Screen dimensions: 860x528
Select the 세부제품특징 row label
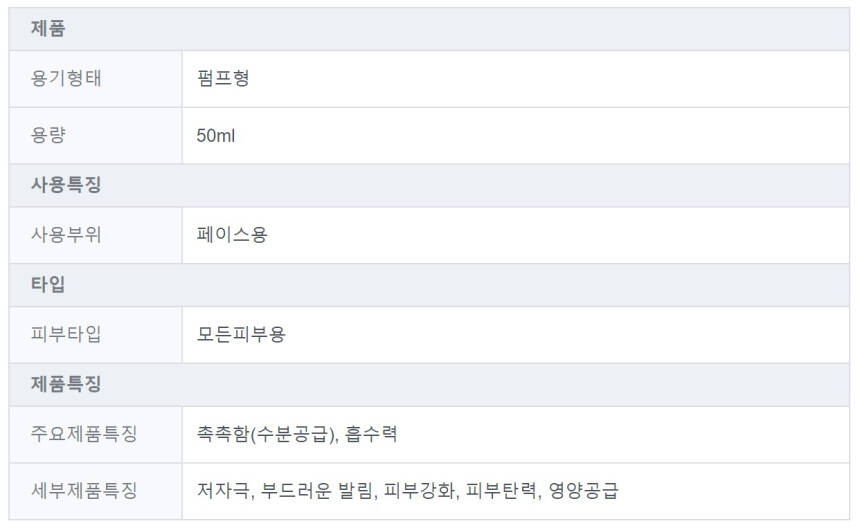coord(84,490)
